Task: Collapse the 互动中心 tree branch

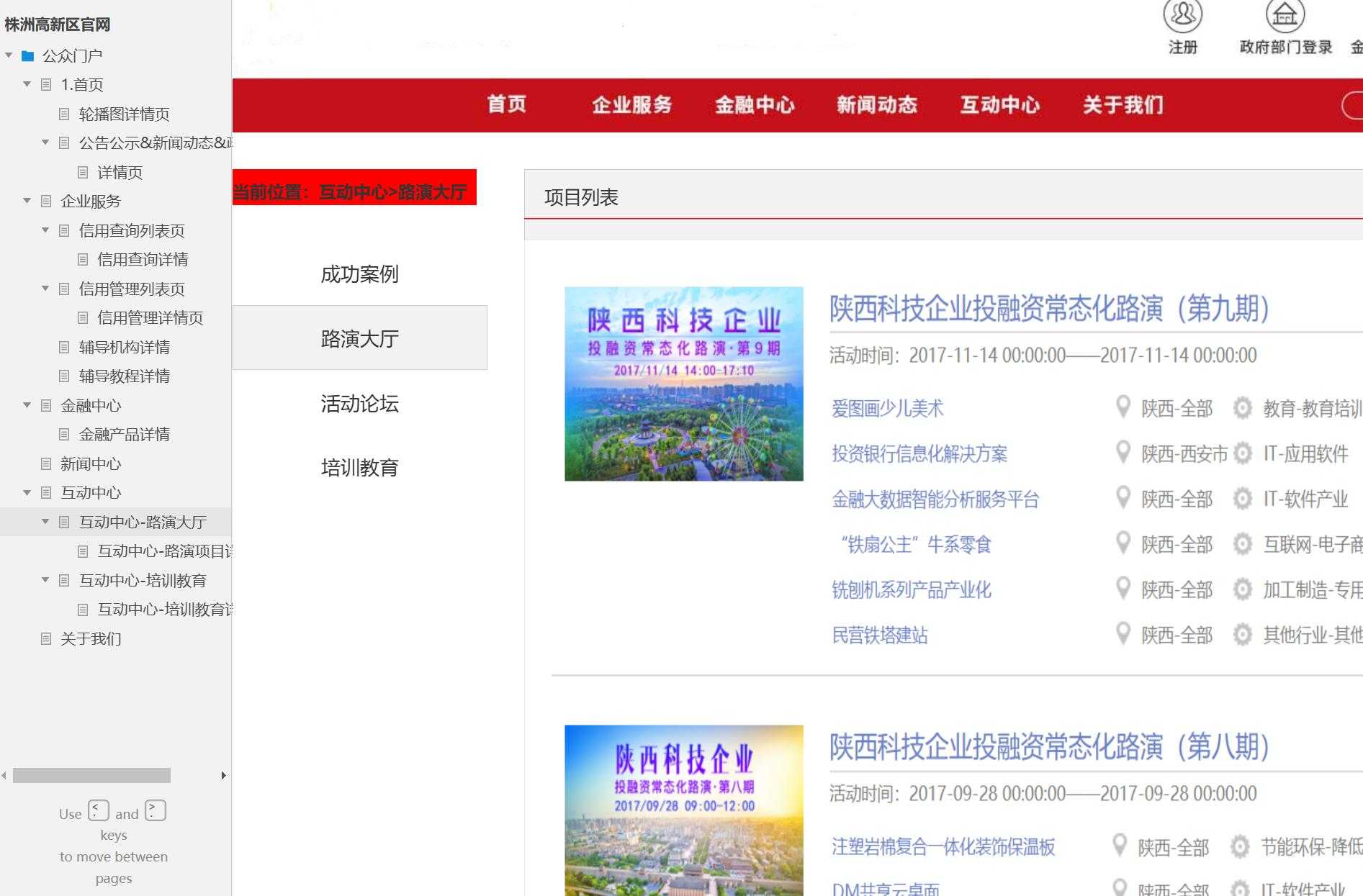Action: pos(27,492)
